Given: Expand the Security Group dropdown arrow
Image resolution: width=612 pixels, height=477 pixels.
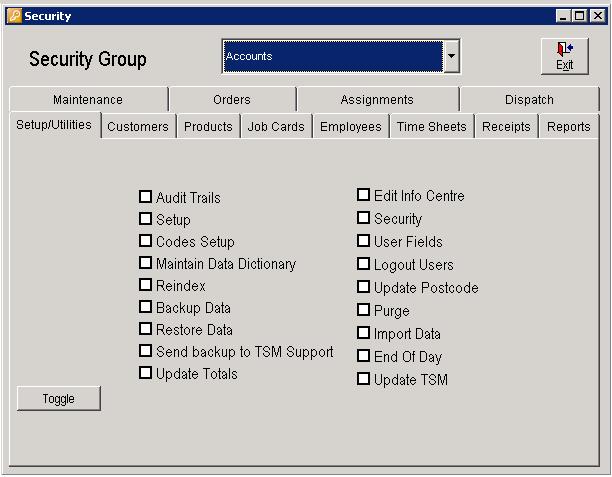Looking at the screenshot, I should [452, 57].
